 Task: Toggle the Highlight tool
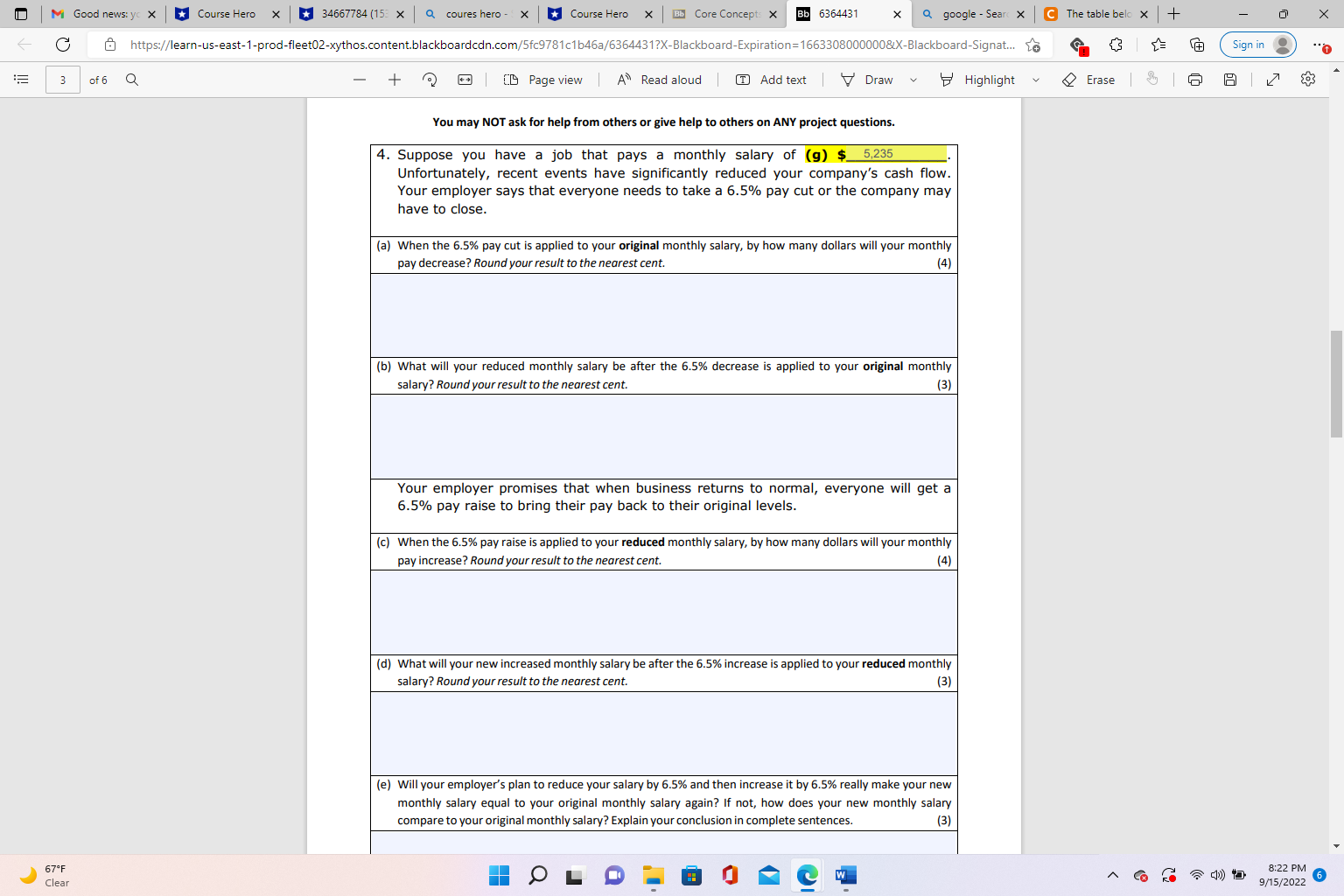tap(977, 80)
